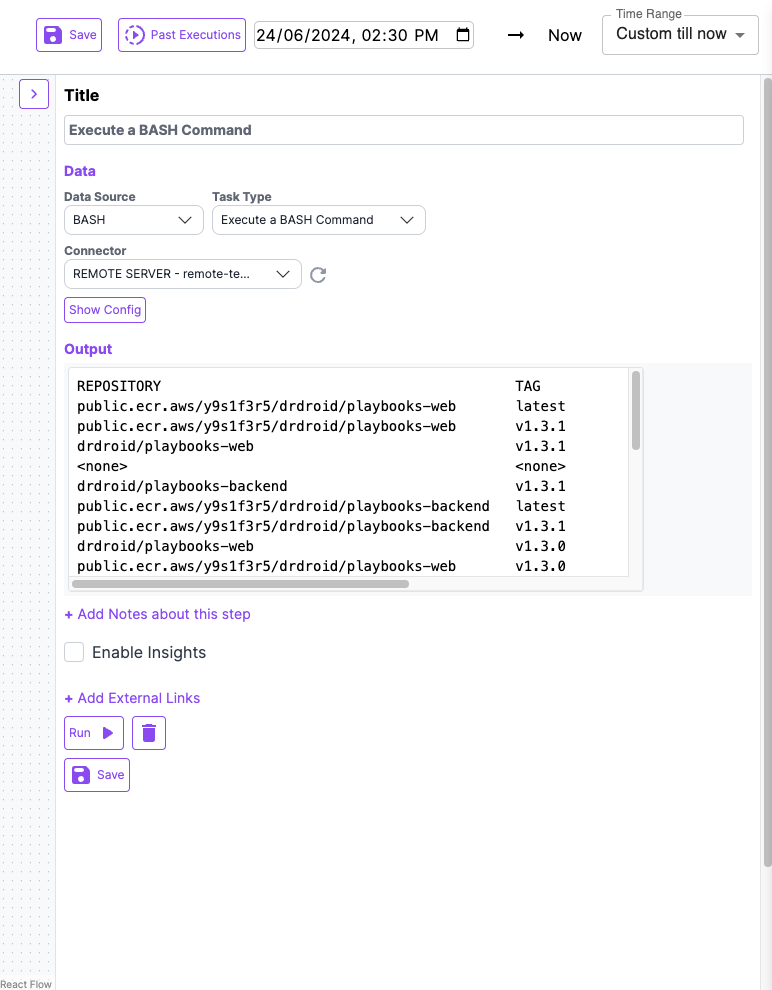
Task: Click the Output section heading
Action: click(88, 349)
